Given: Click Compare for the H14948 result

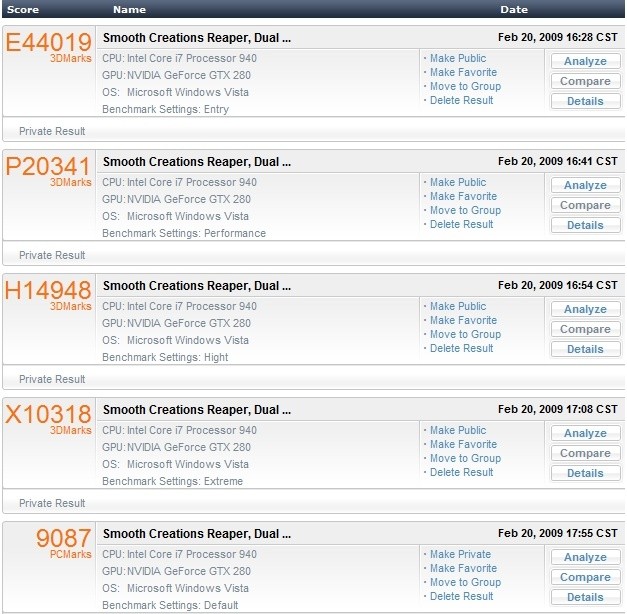Looking at the screenshot, I should click(585, 329).
